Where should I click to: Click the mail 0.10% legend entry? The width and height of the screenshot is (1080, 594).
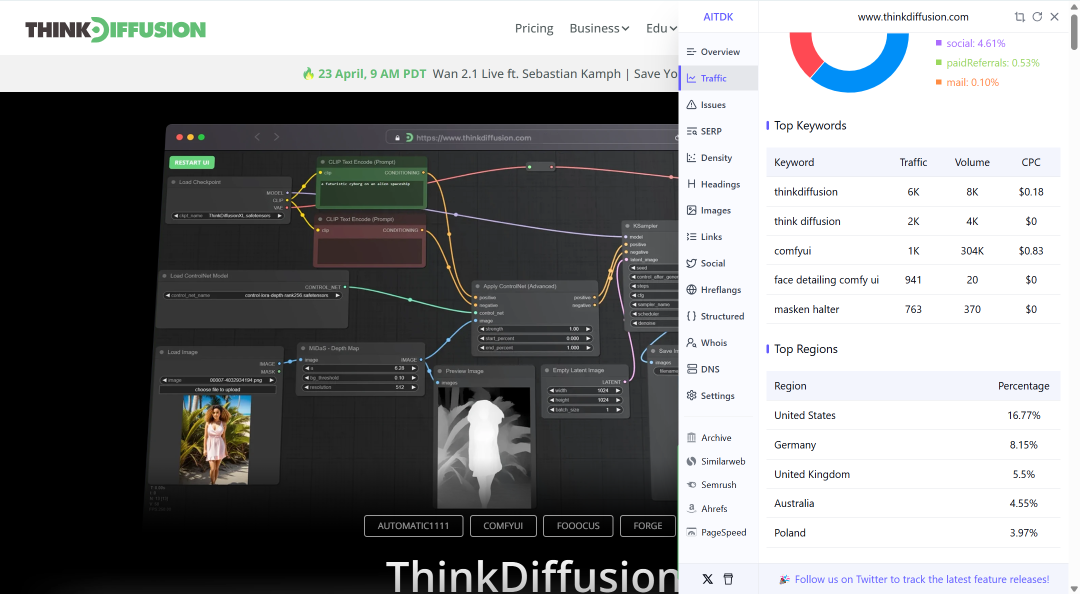click(967, 82)
